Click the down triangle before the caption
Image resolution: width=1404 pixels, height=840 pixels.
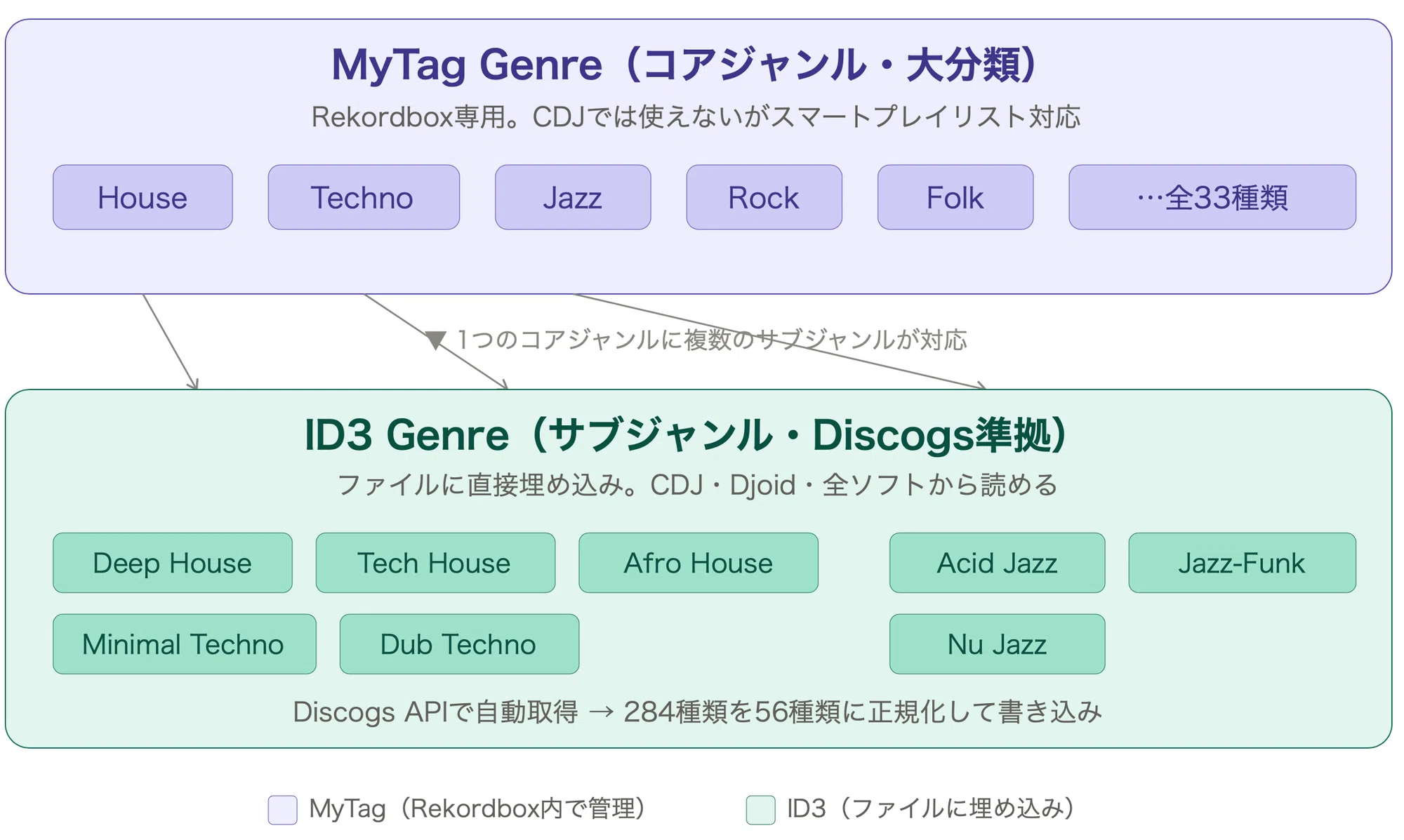[436, 340]
